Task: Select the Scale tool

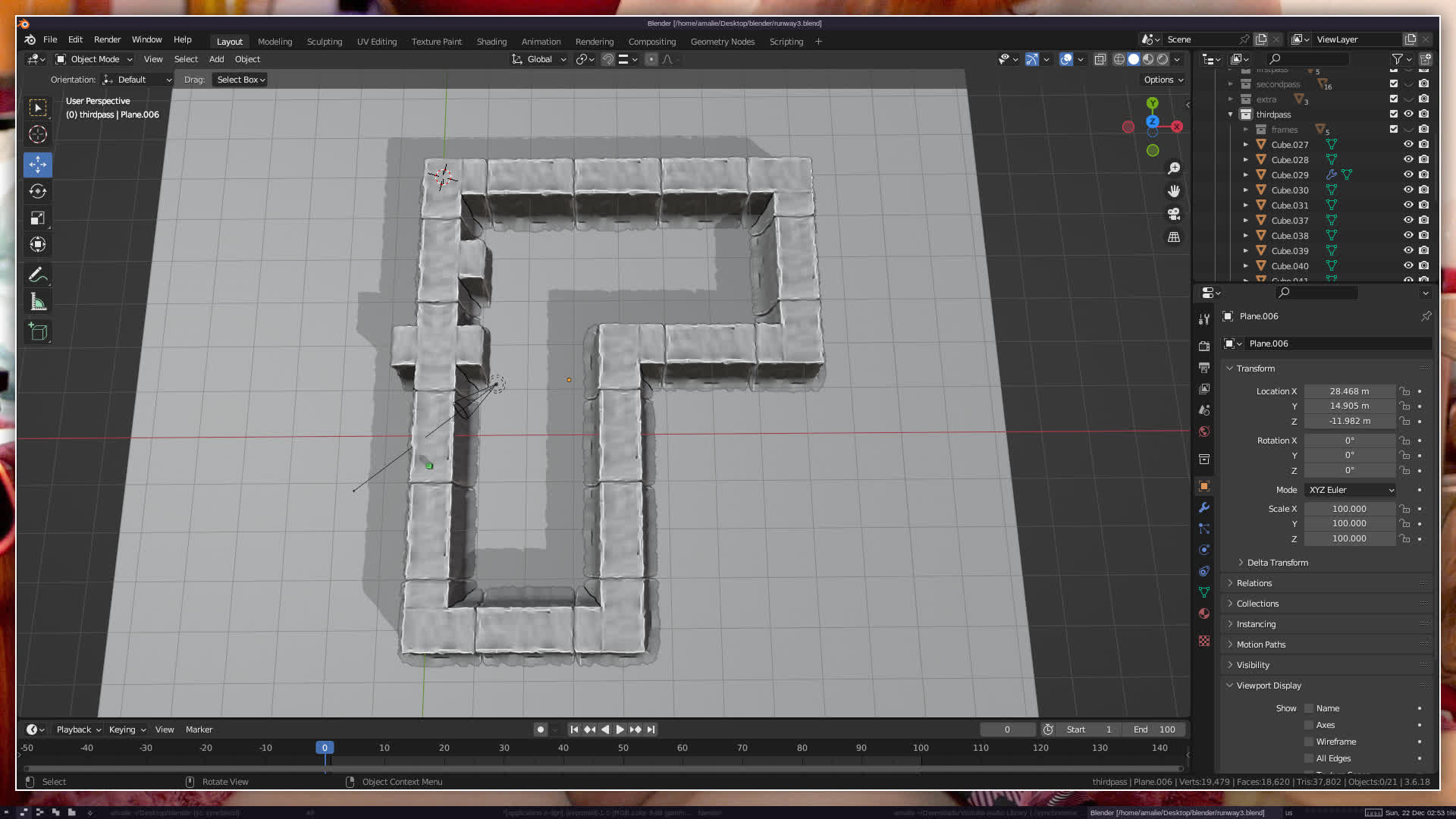Action: [x=38, y=218]
